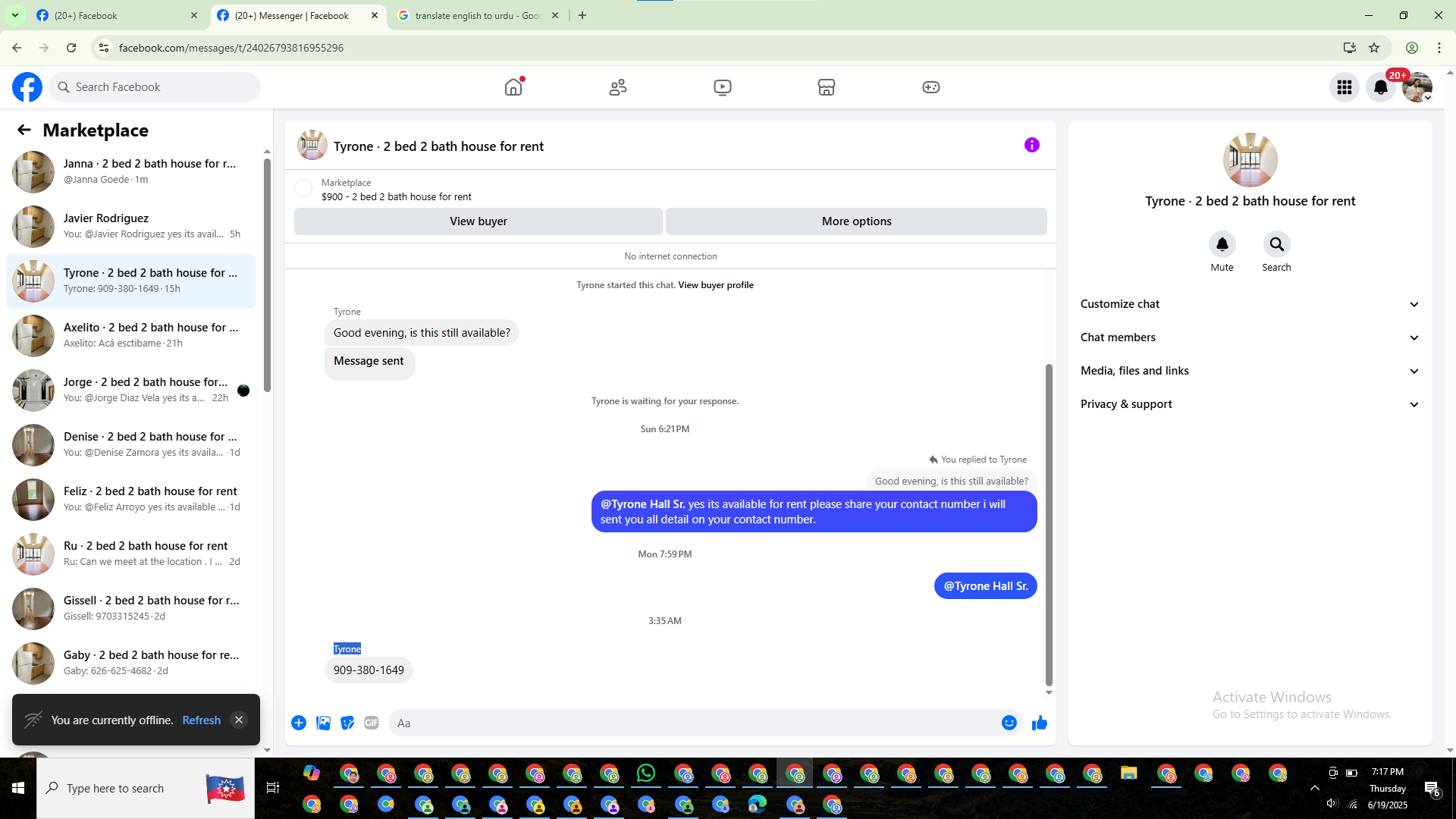
Task: Open File Explorer from the taskbar
Action: (1129, 773)
